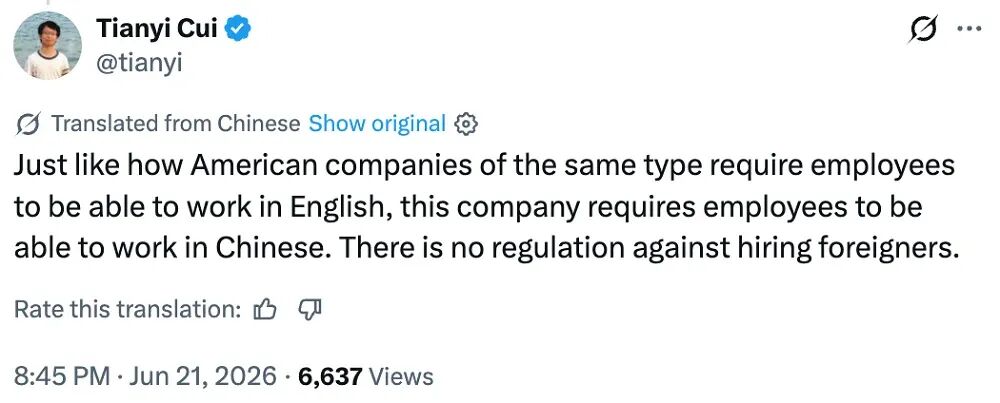Click the Grok icon beside Translated from Chinese
Image resolution: width=1000 pixels, height=403 pixels.
click(x=29, y=124)
